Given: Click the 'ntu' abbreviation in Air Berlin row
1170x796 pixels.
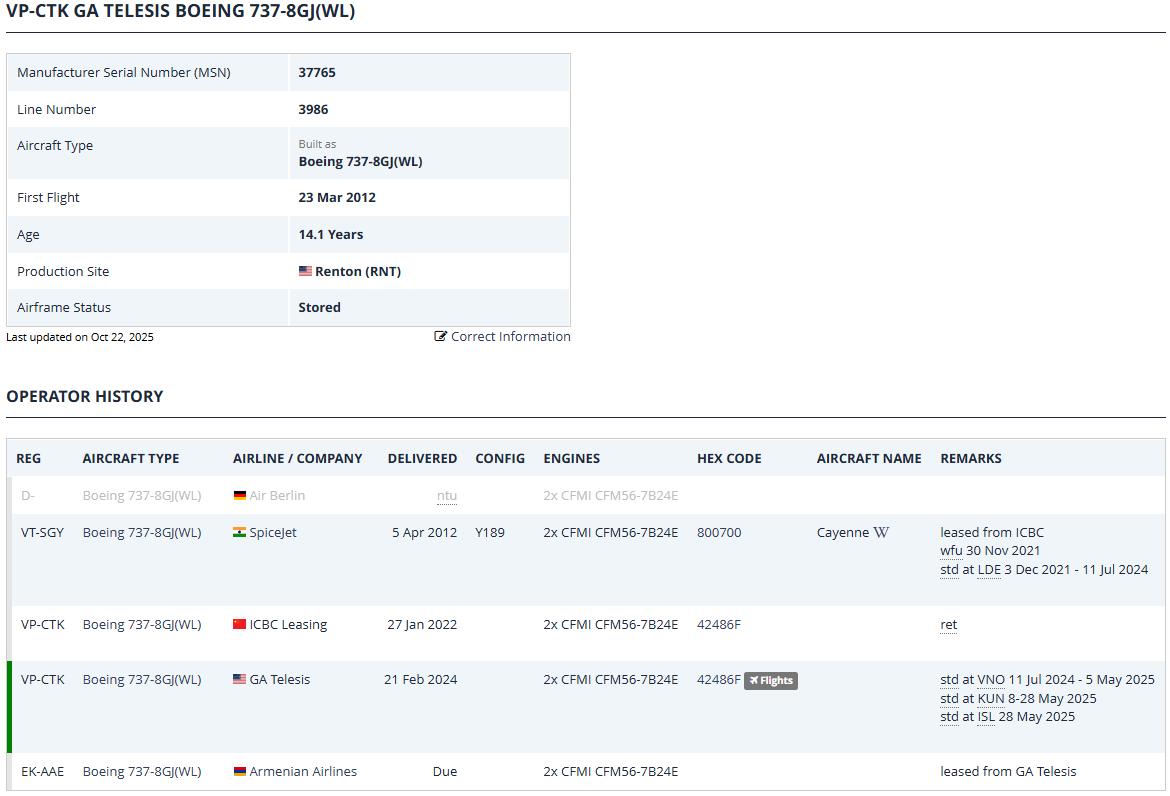Looking at the screenshot, I should tap(446, 496).
